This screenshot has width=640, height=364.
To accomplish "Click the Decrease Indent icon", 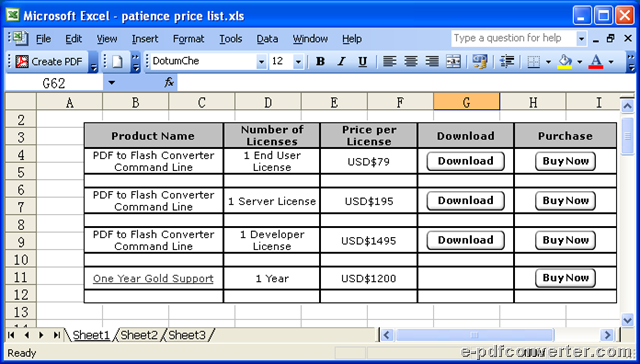I will pyautogui.click(x=507, y=62).
